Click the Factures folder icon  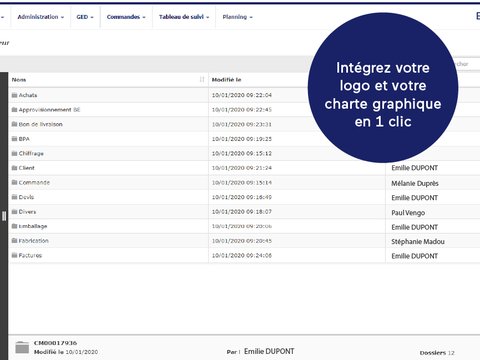tap(14, 255)
